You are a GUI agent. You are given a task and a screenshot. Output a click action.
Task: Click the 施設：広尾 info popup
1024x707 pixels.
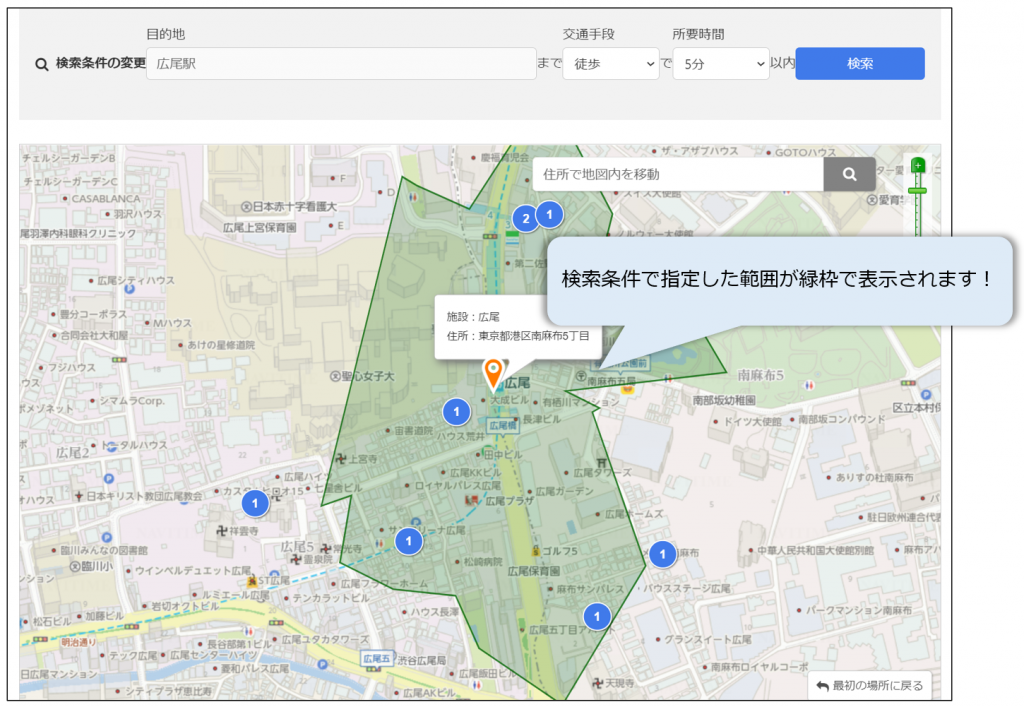(517, 326)
